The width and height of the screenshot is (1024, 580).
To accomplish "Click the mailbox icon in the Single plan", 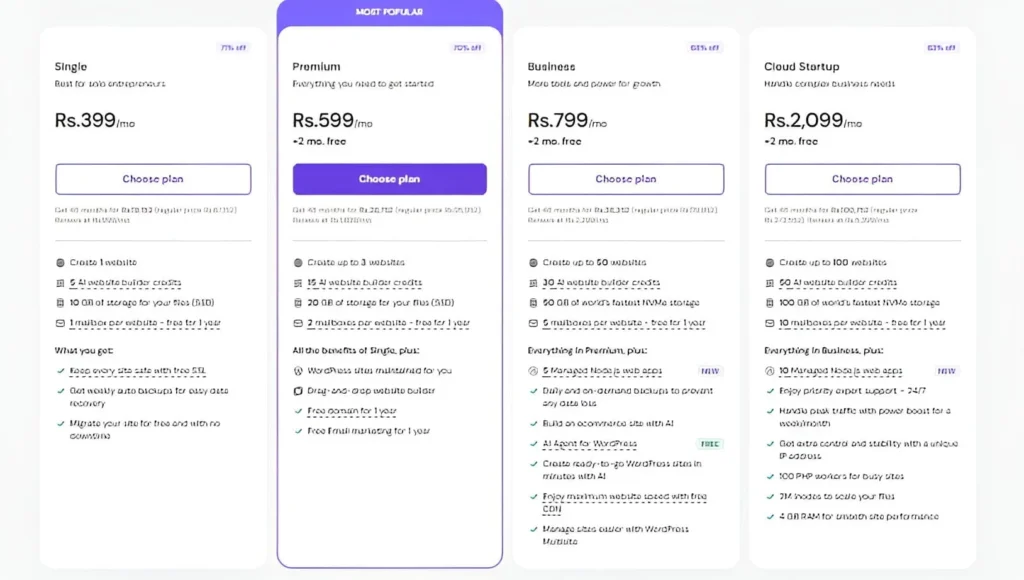I will 60,322.
